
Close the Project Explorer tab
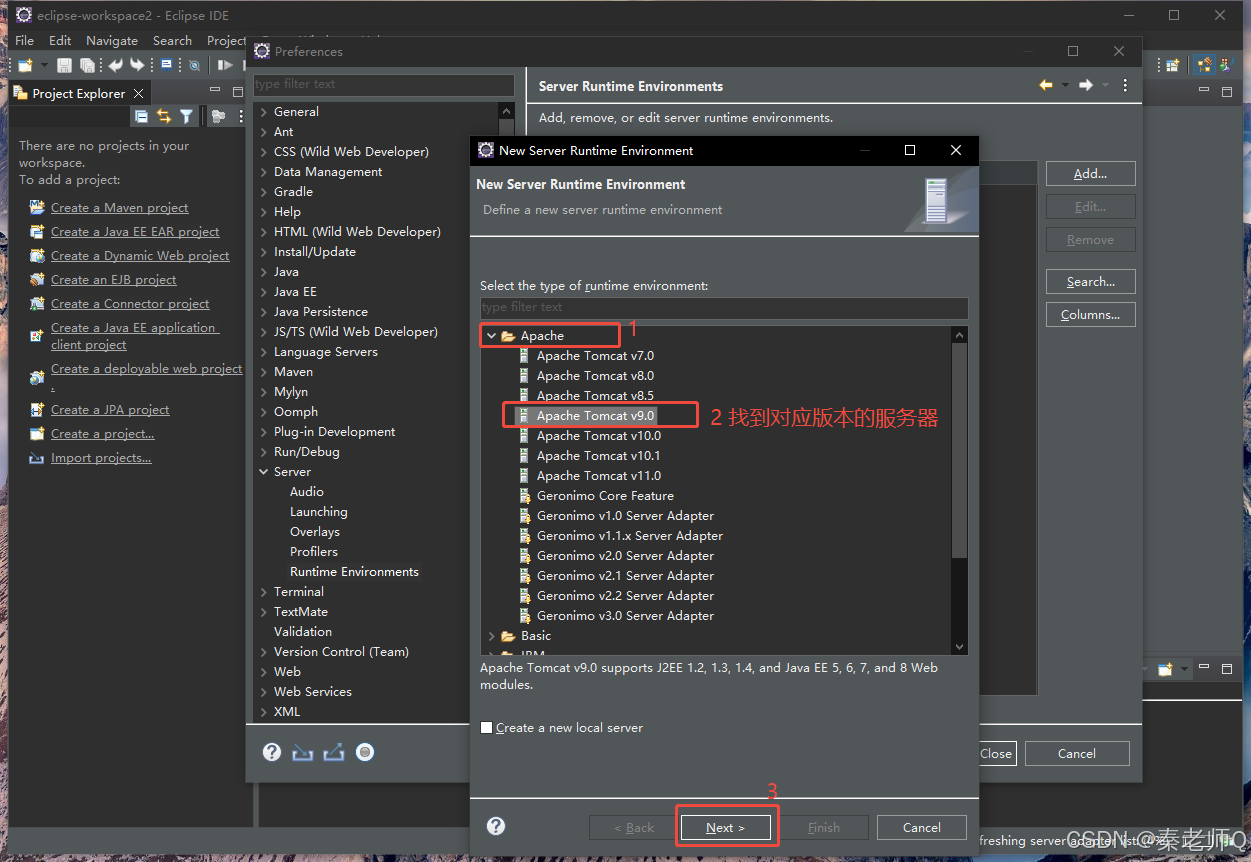tap(139, 93)
